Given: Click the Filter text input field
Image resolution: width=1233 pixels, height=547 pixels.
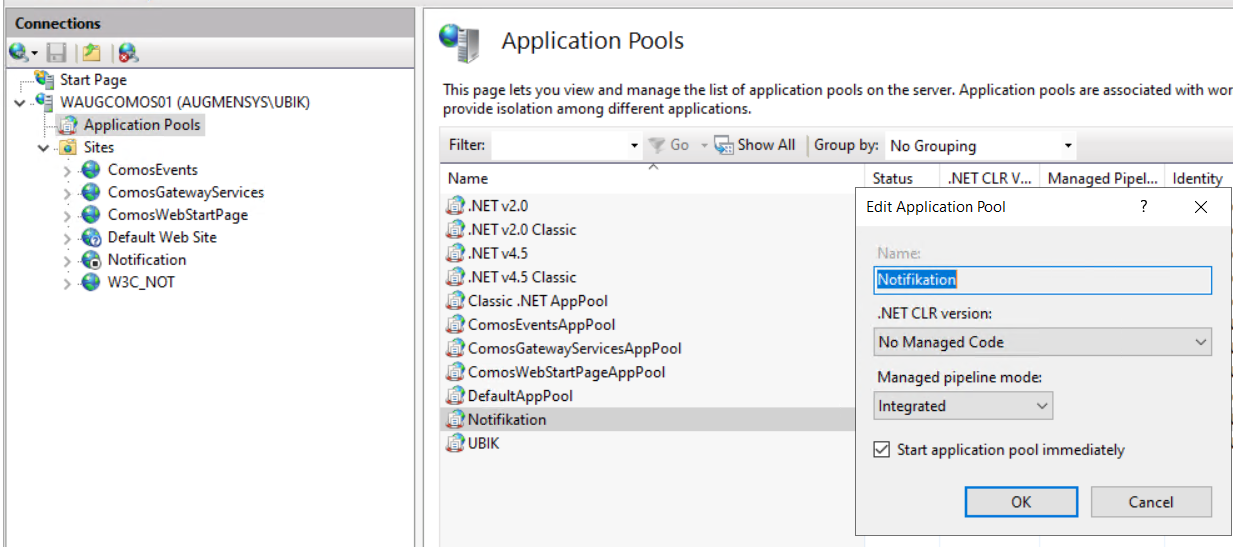Looking at the screenshot, I should (560, 146).
